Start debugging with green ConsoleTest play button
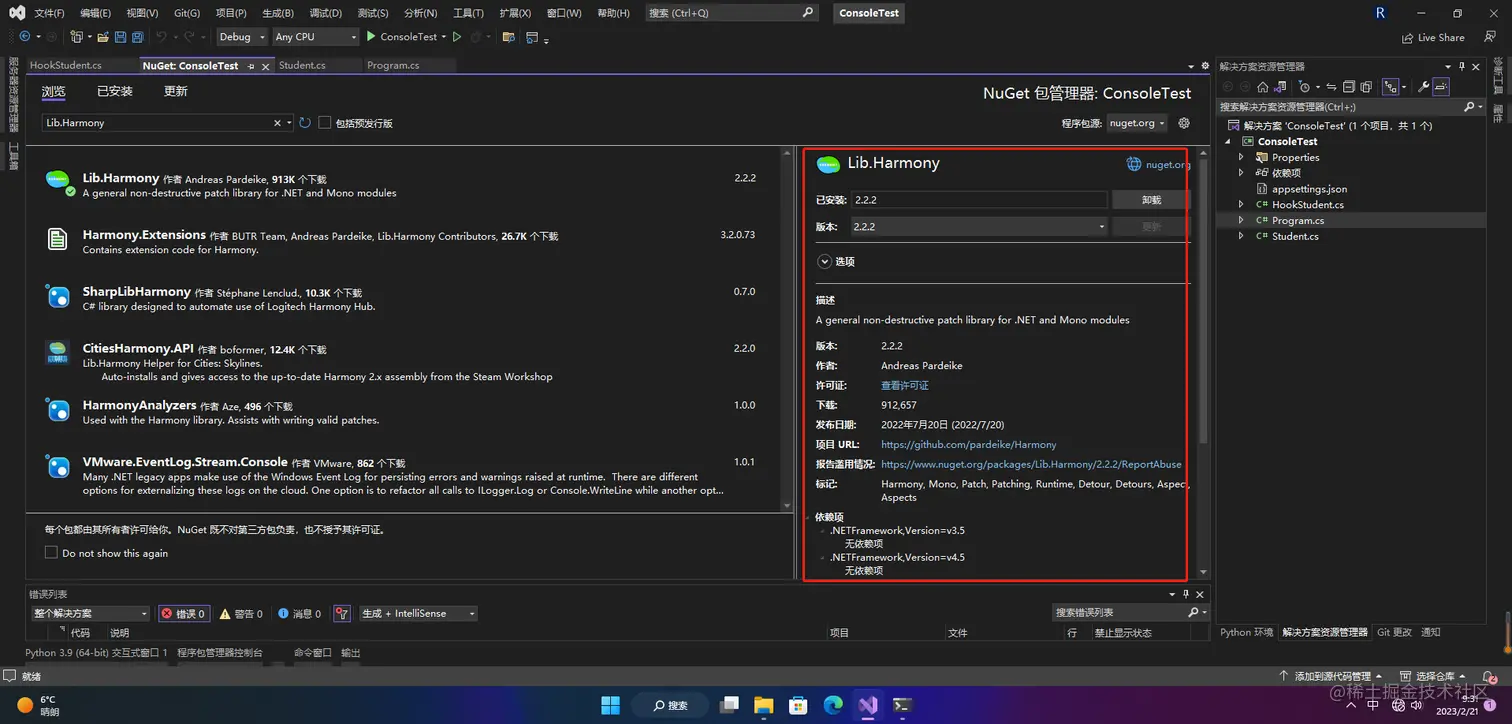Image resolution: width=1512 pixels, height=724 pixels. pos(402,37)
